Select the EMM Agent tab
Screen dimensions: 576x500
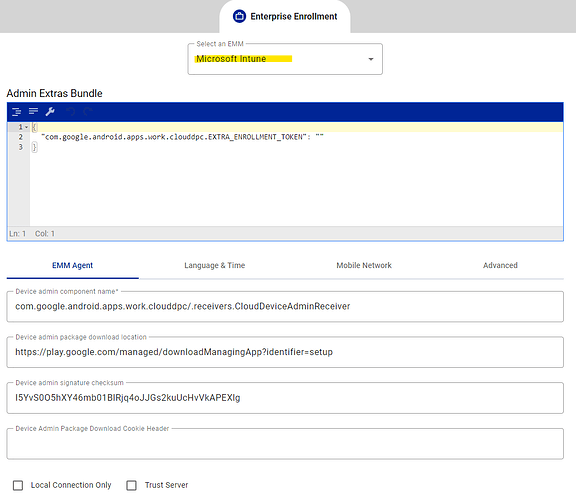pos(72,265)
